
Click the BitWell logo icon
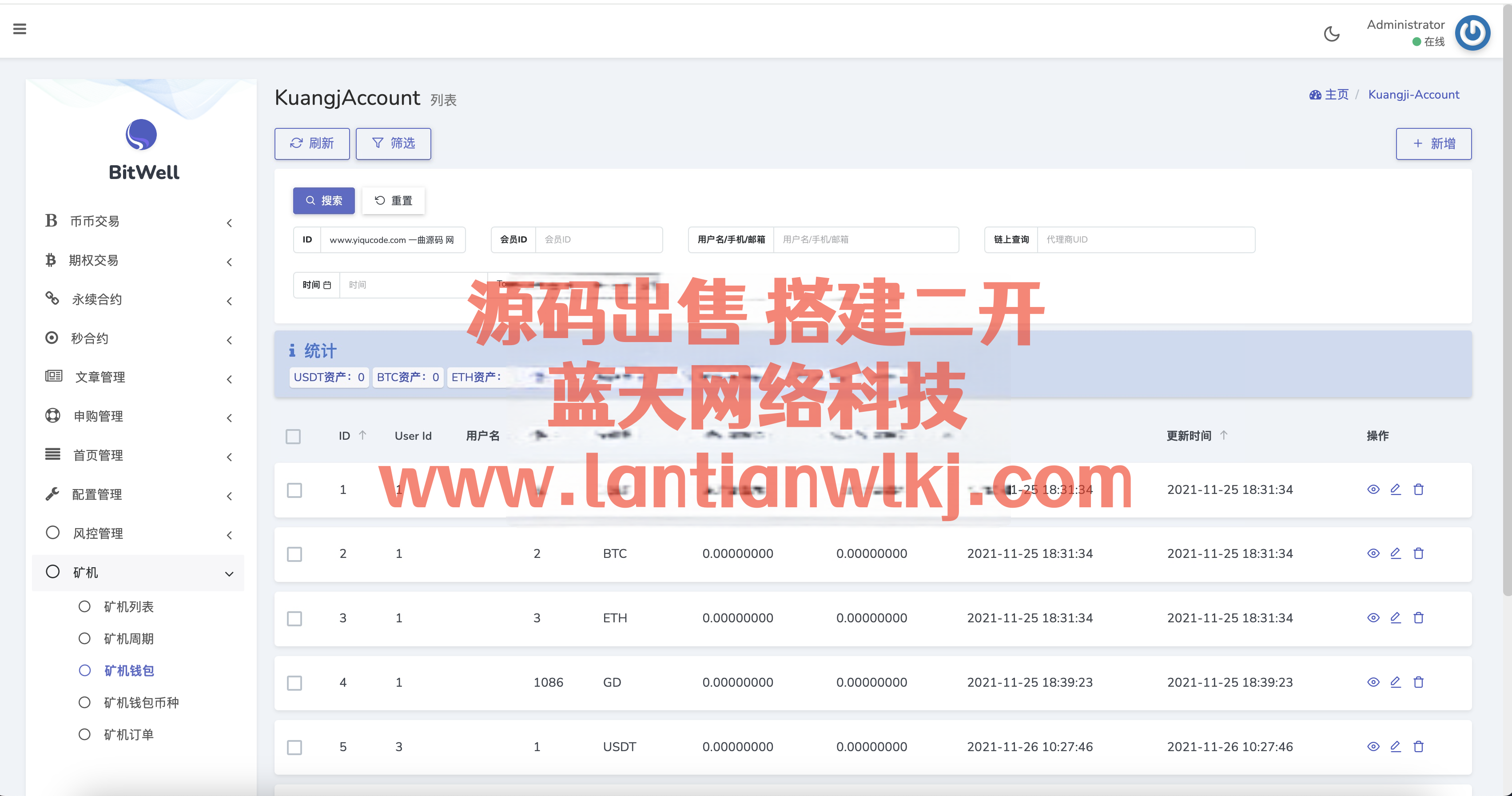[141, 135]
